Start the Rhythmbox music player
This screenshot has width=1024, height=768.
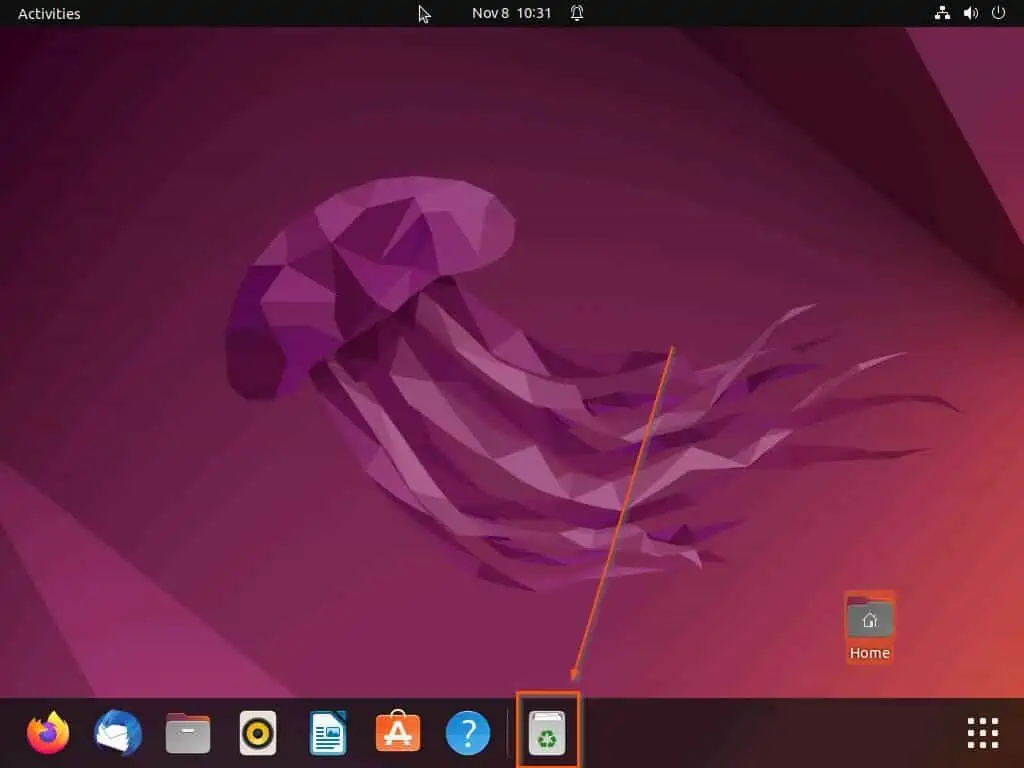tap(258, 734)
